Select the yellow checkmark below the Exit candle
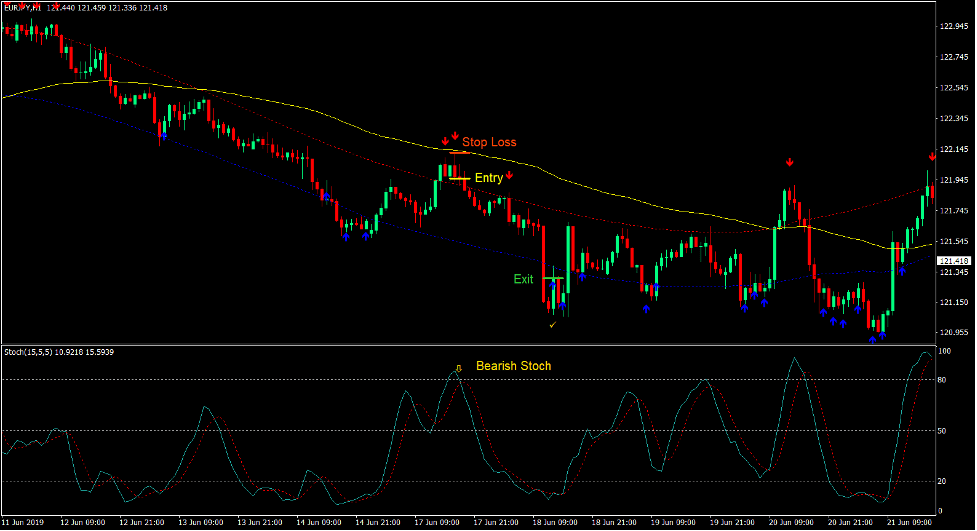Image resolution: width=977 pixels, height=531 pixels. 551,324
